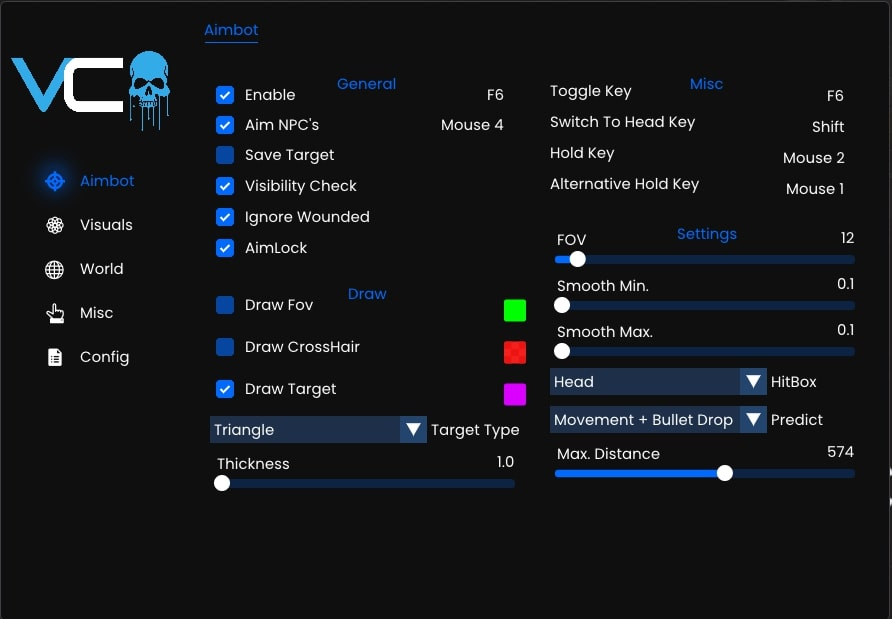Disable the Ignore Wounded checkbox
The height and width of the screenshot is (619, 892).
pos(225,217)
